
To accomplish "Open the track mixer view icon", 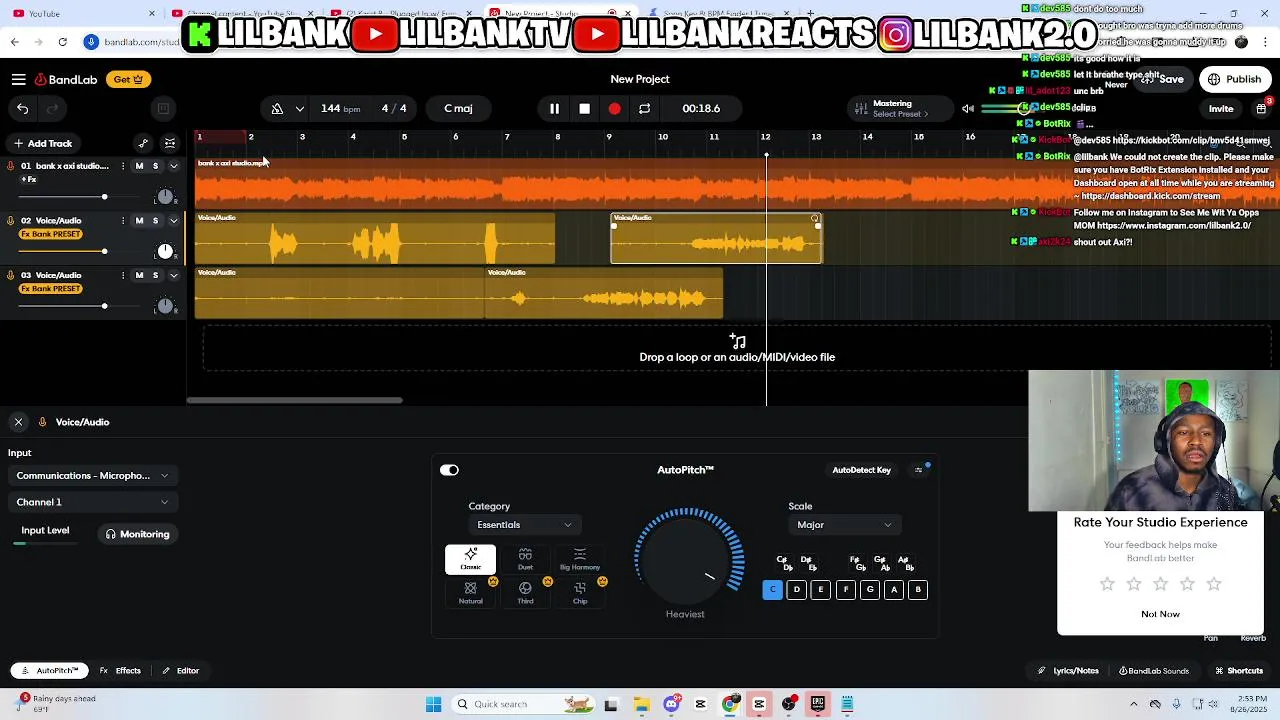I will [x=170, y=143].
